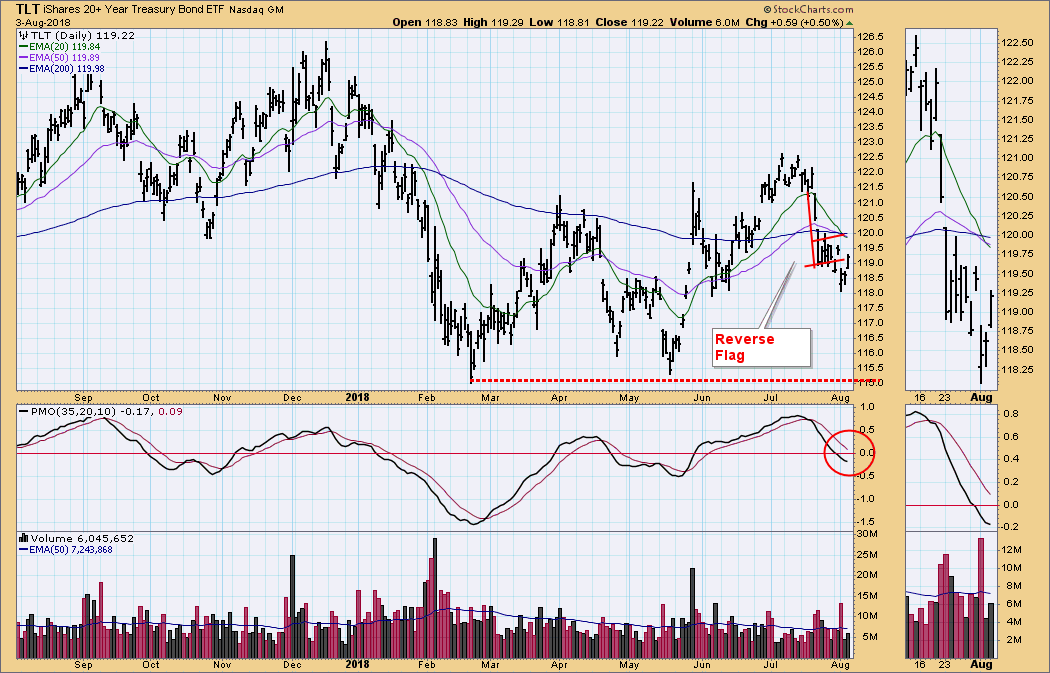Click the Dec label on price chart axis
The height and width of the screenshot is (673, 1050).
pos(292,397)
